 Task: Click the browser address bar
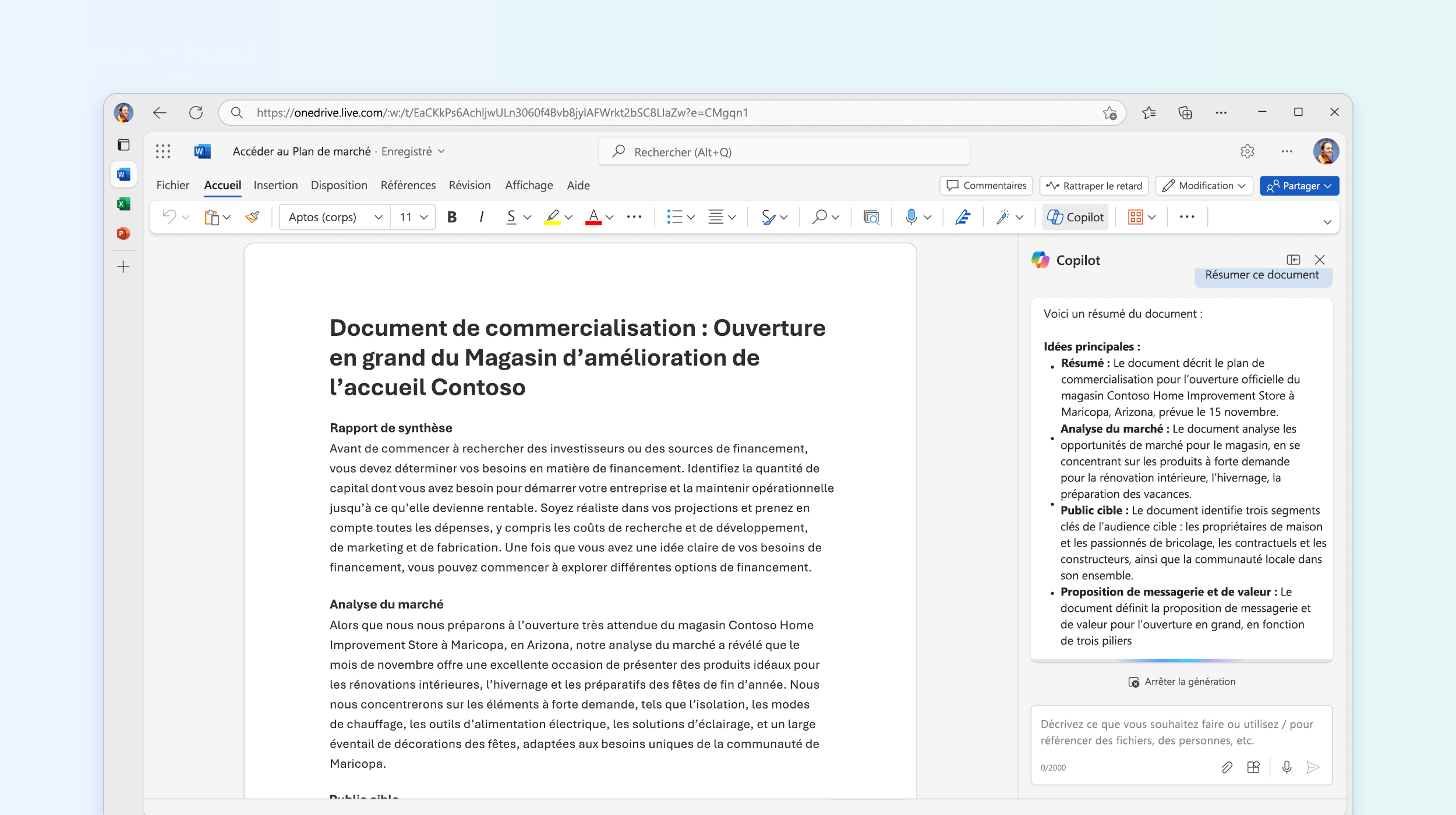tap(672, 112)
